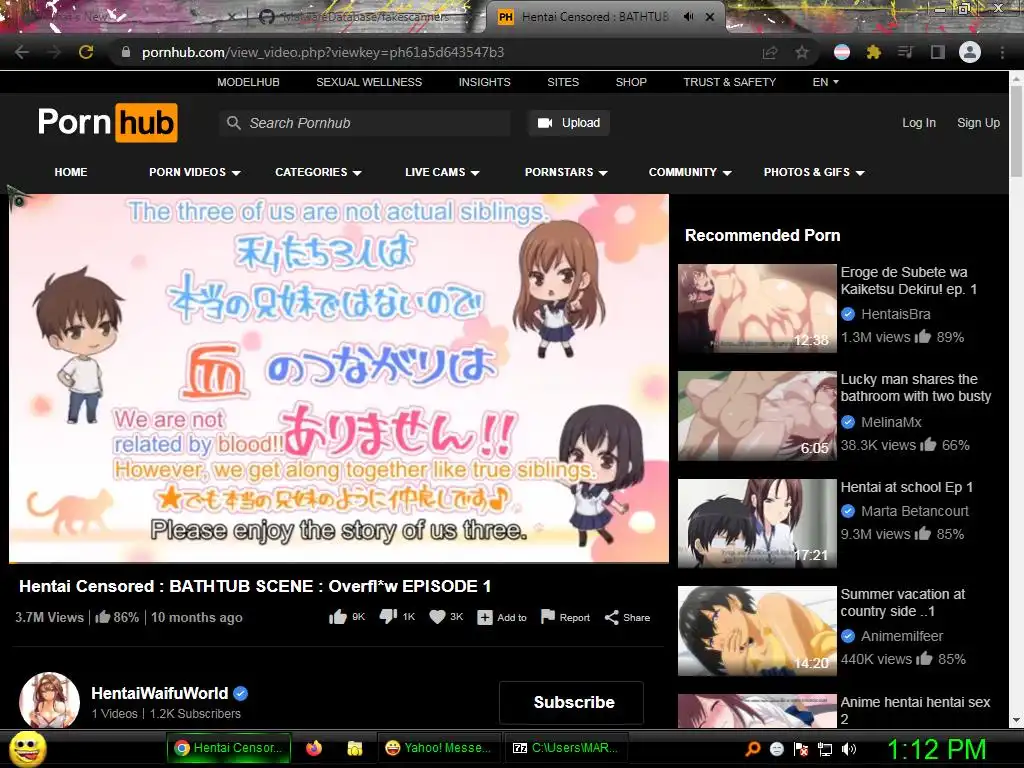1024x768 pixels.
Task: Click the address bar URL
Action: pyautogui.click(x=323, y=52)
